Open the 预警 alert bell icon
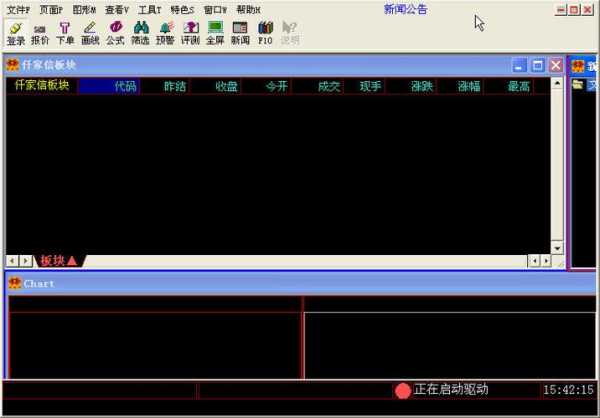600x418 pixels. pyautogui.click(x=165, y=33)
